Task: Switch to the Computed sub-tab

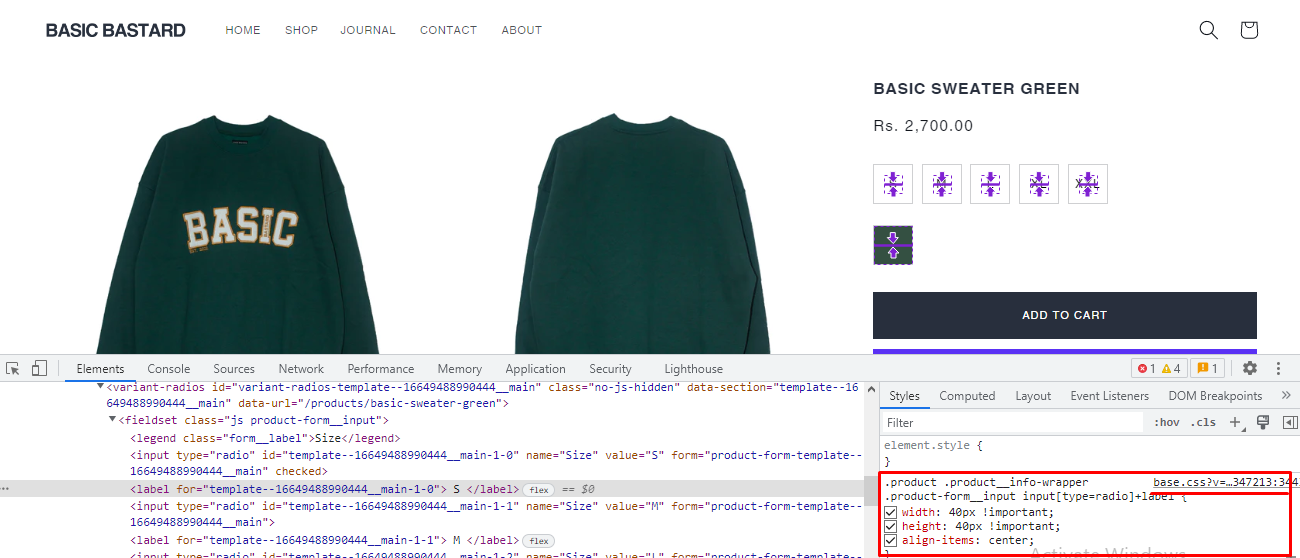Action: point(967,395)
